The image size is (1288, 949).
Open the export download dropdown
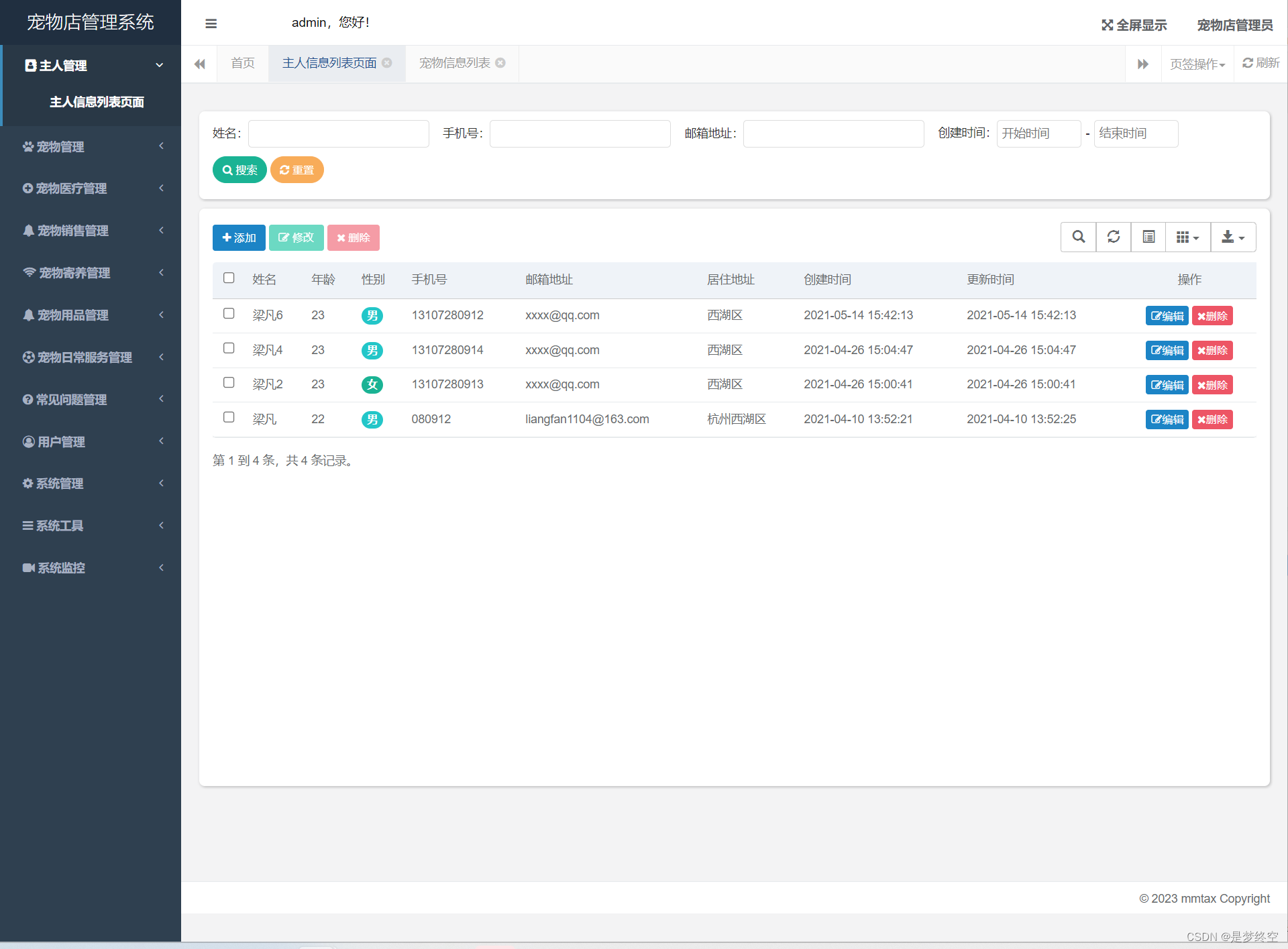[x=1232, y=237]
